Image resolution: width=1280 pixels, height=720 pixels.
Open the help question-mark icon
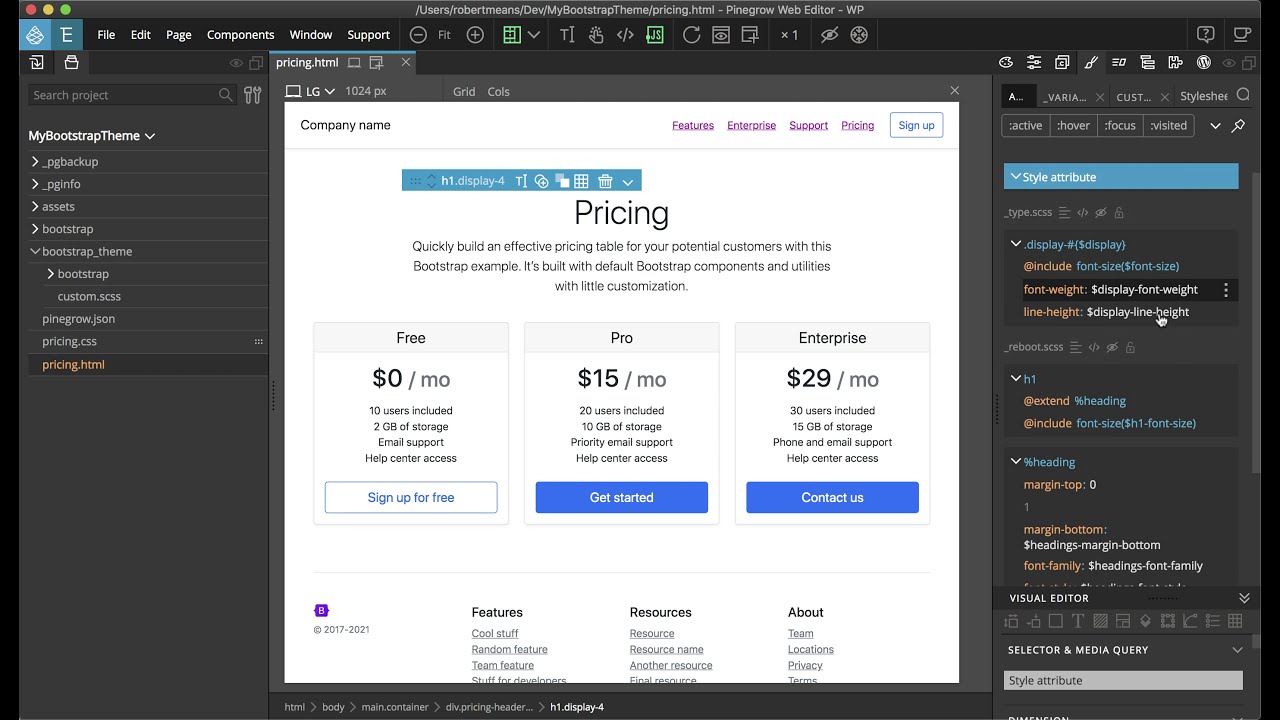(x=1206, y=34)
